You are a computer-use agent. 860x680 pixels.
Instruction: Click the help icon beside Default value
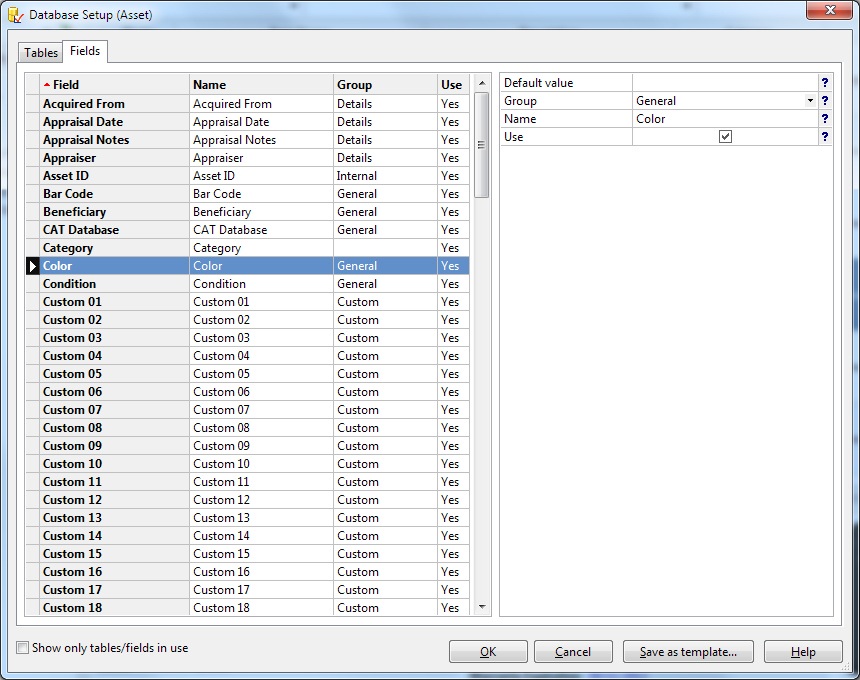pyautogui.click(x=824, y=82)
